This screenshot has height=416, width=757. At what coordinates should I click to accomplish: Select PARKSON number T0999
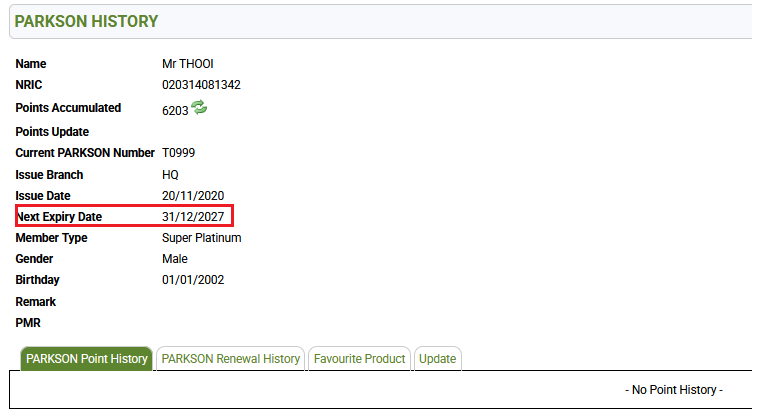179,153
